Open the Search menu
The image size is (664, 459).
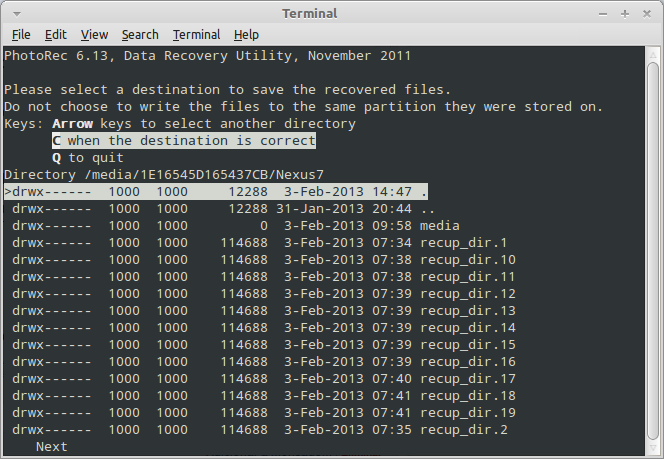pyautogui.click(x=140, y=35)
